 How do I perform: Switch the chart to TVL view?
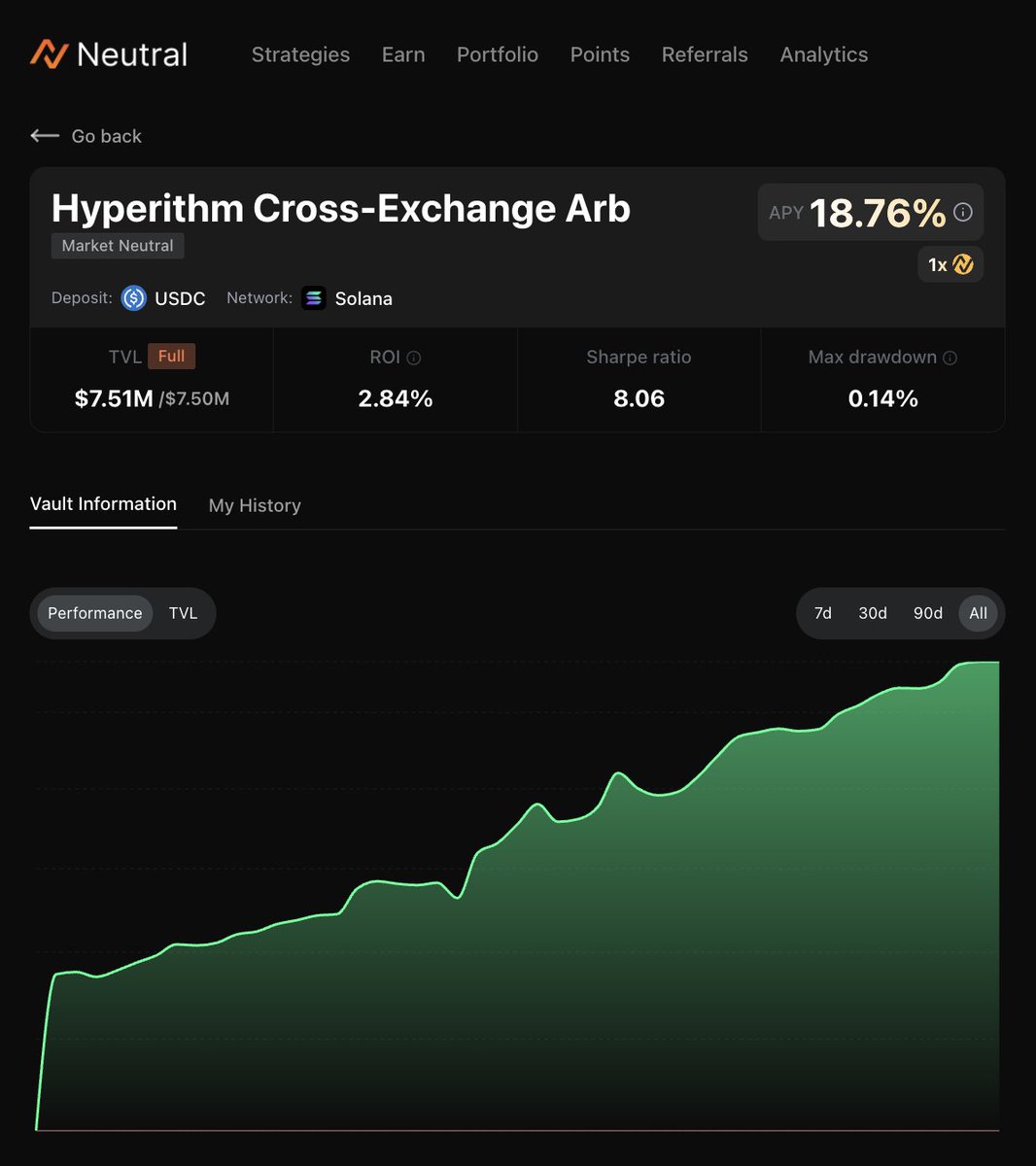183,613
